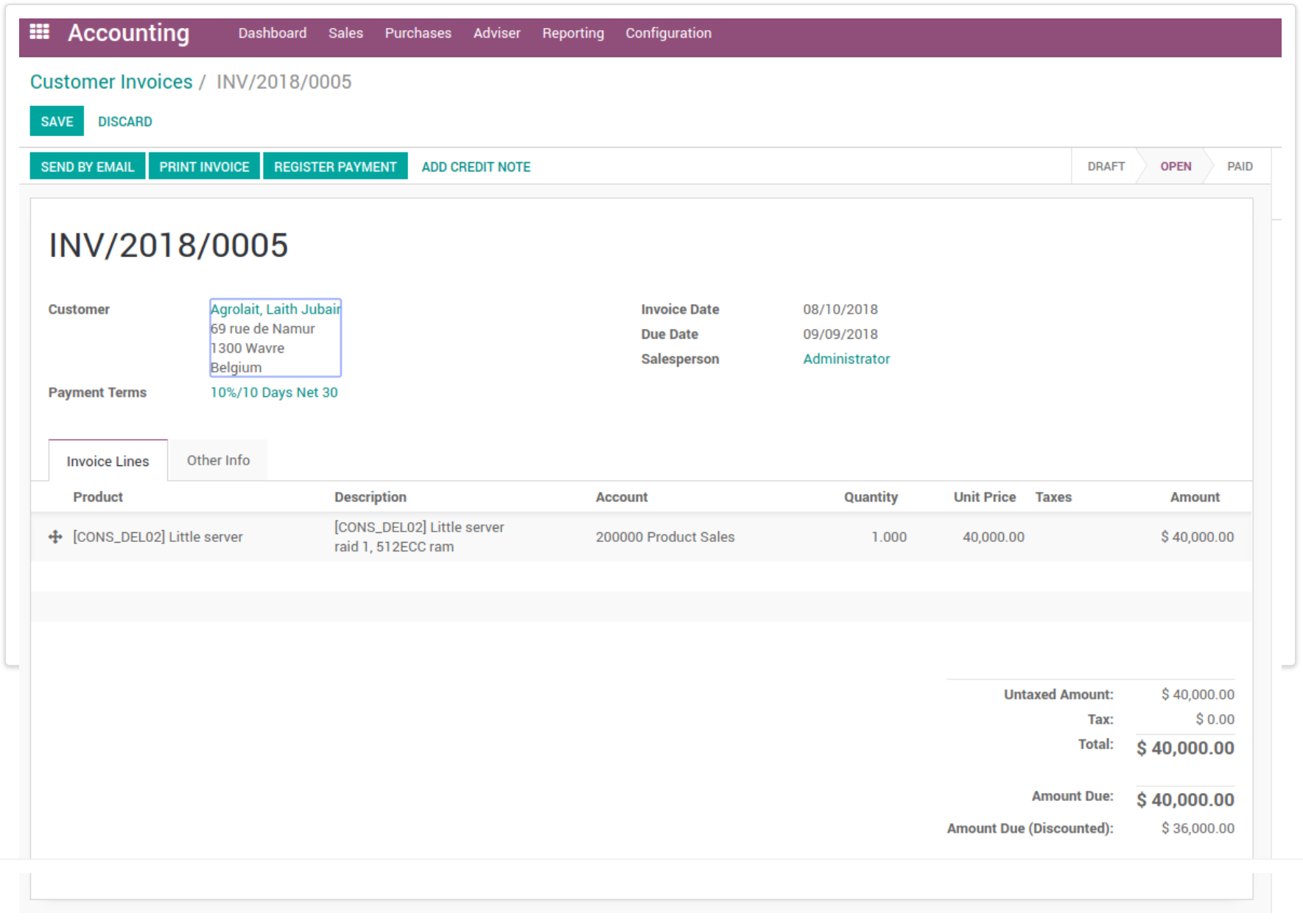
Task: Click Send by Email button
Action: (x=87, y=166)
